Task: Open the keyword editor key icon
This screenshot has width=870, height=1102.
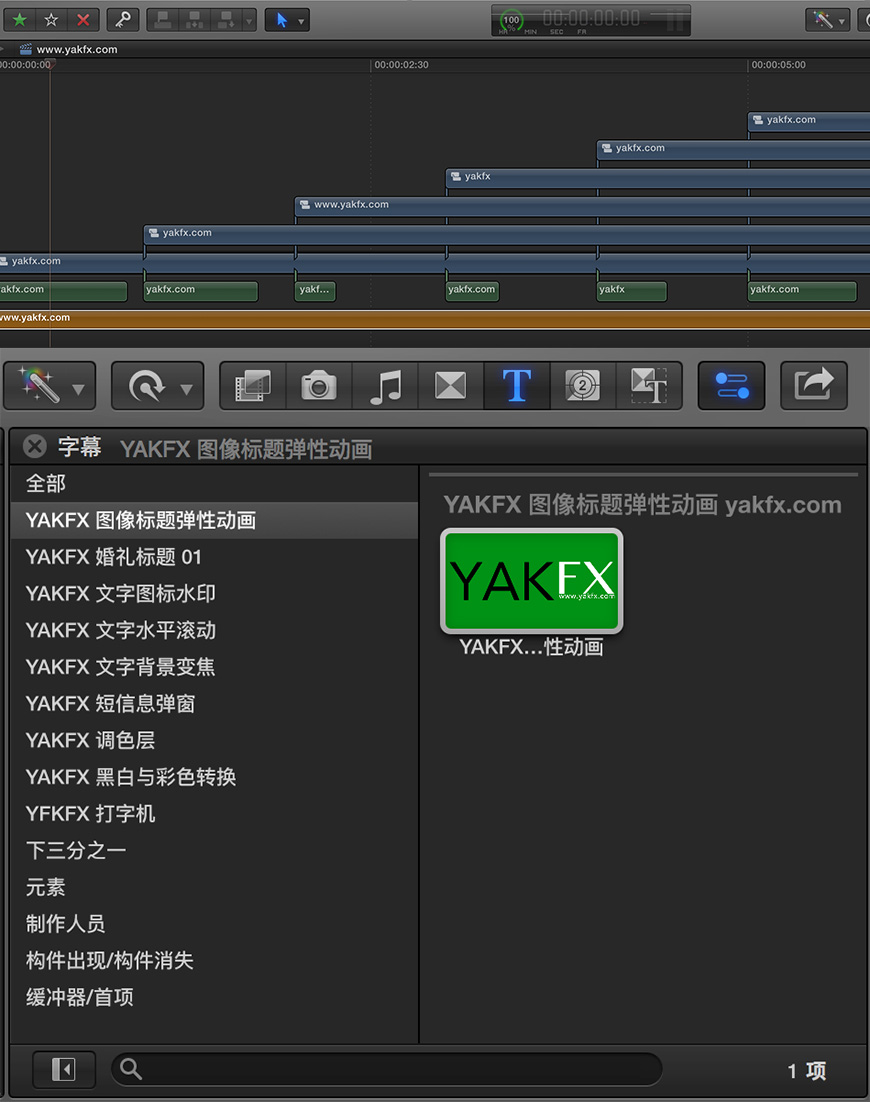Action: tap(123, 20)
